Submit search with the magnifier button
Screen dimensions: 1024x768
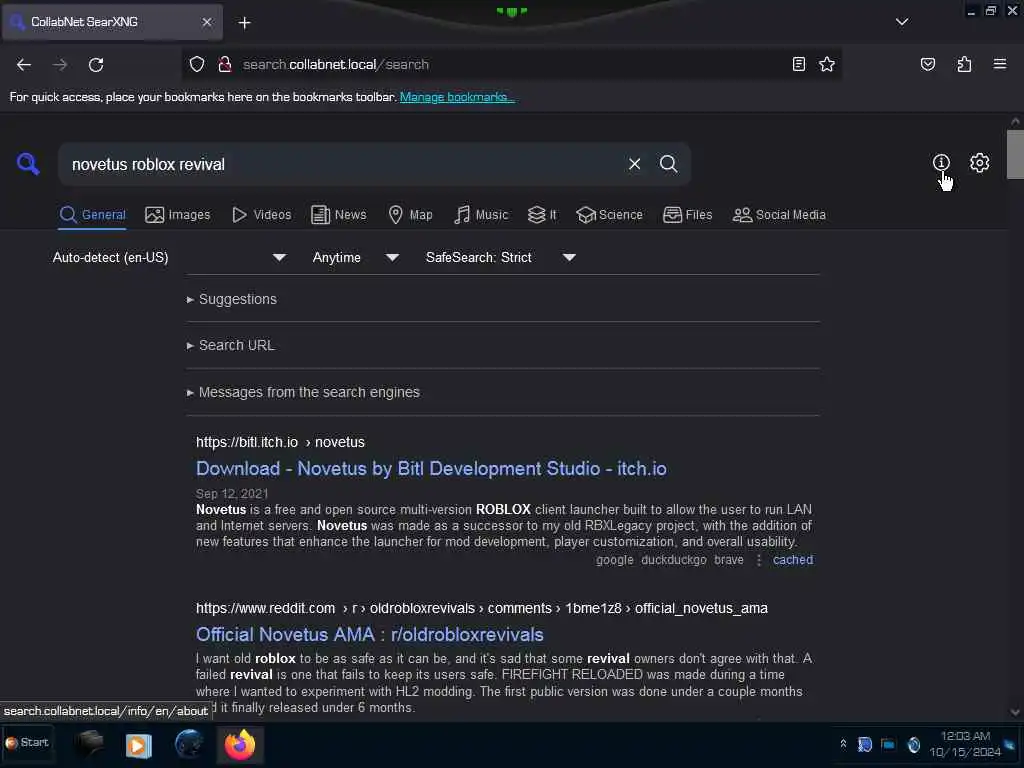click(x=668, y=164)
